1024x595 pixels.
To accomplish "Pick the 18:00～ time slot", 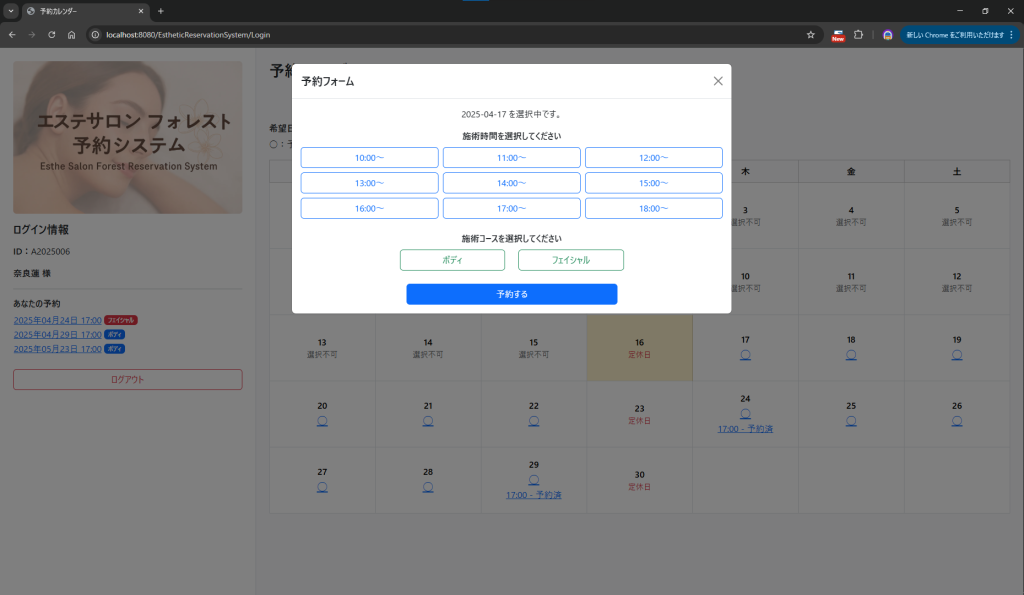I will click(x=653, y=208).
